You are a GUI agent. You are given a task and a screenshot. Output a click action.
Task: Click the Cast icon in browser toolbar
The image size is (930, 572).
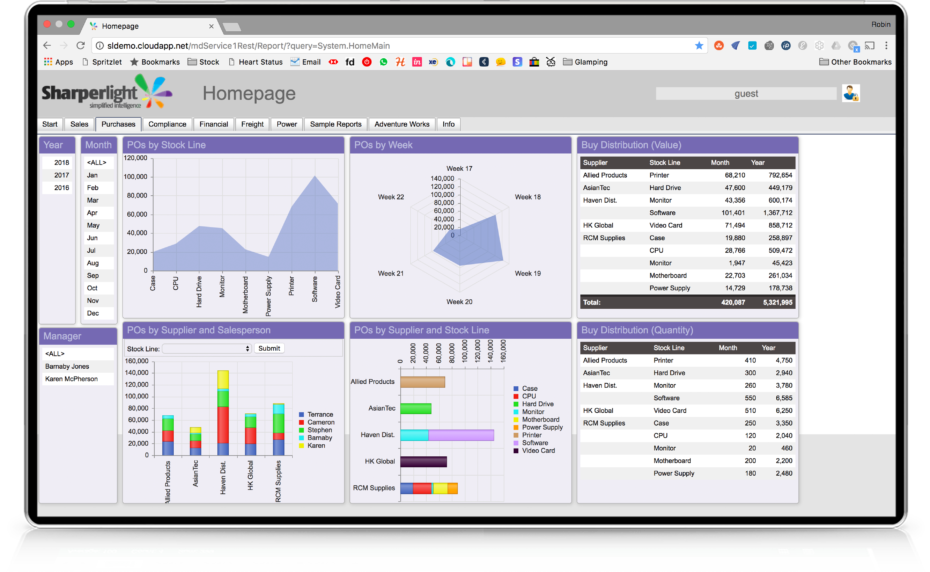(x=870, y=46)
